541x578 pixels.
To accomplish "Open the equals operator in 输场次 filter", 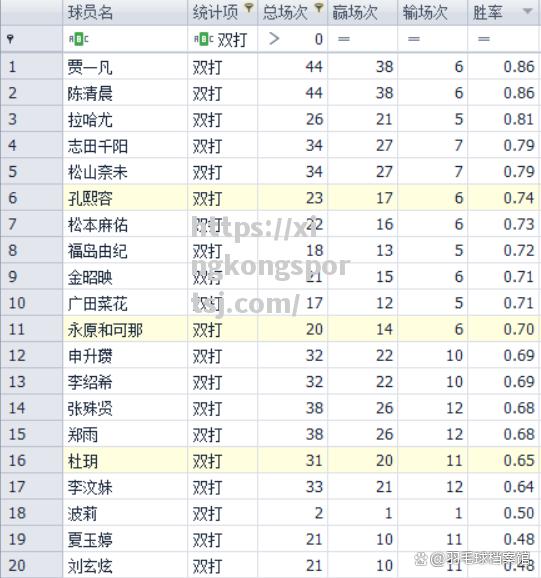I will [413, 39].
